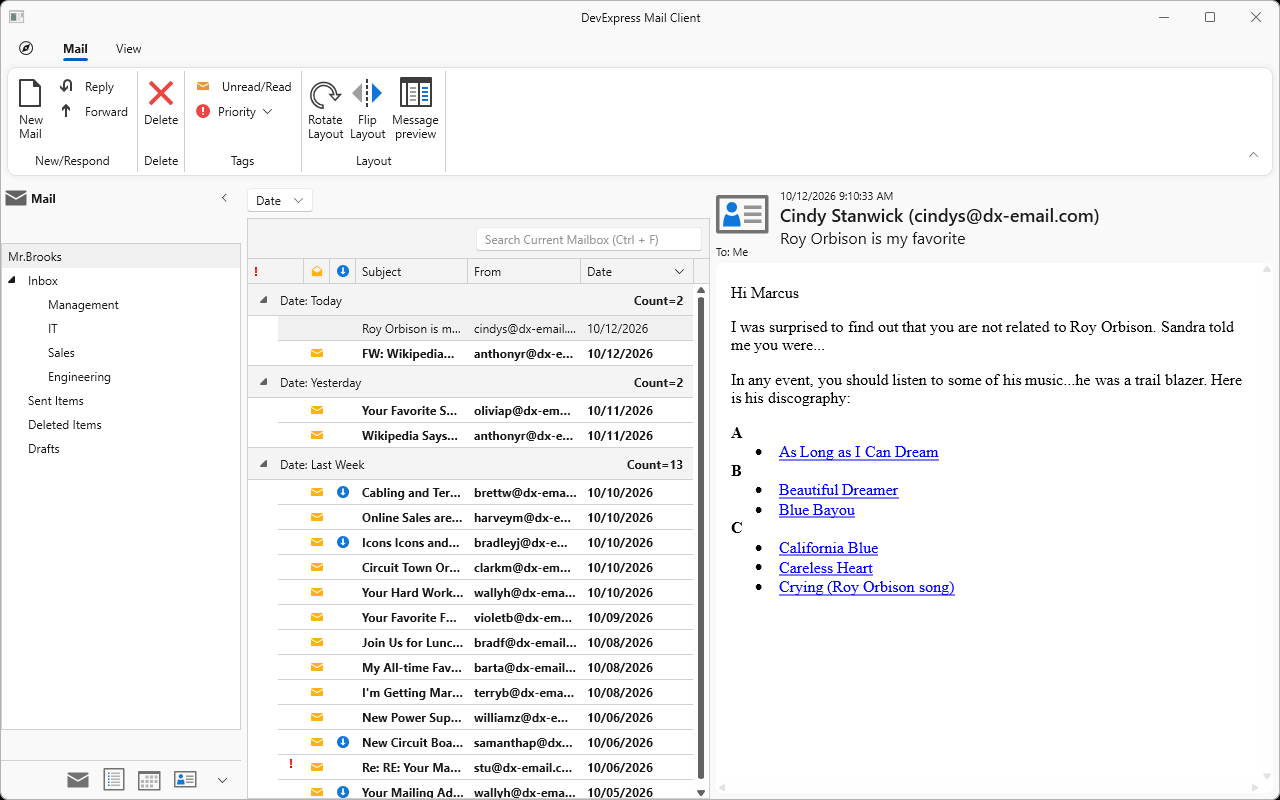Create a message with New Mail
This screenshot has height=800, width=1280.
[31, 110]
